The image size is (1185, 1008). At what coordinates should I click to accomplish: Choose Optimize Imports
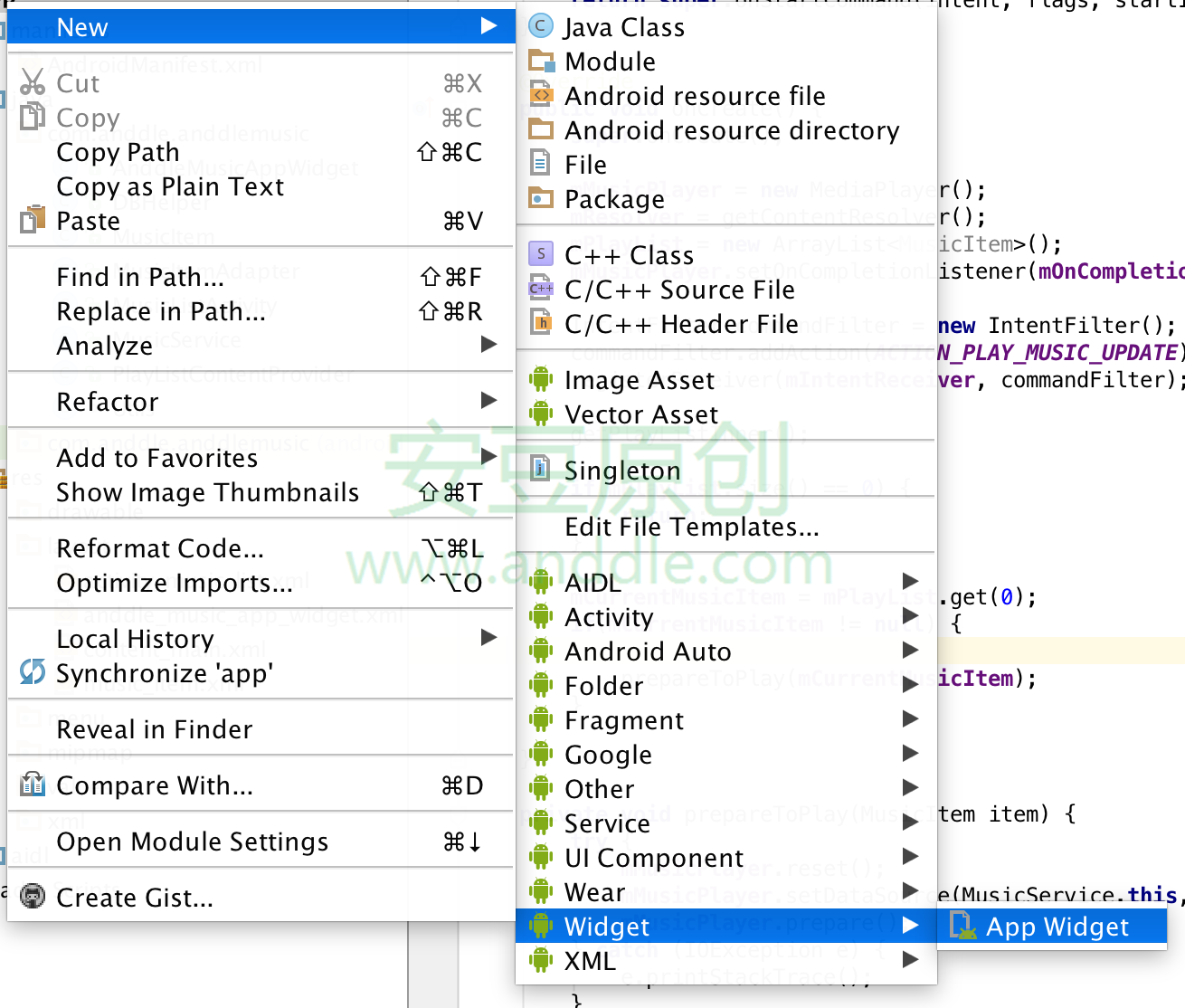click(x=261, y=583)
